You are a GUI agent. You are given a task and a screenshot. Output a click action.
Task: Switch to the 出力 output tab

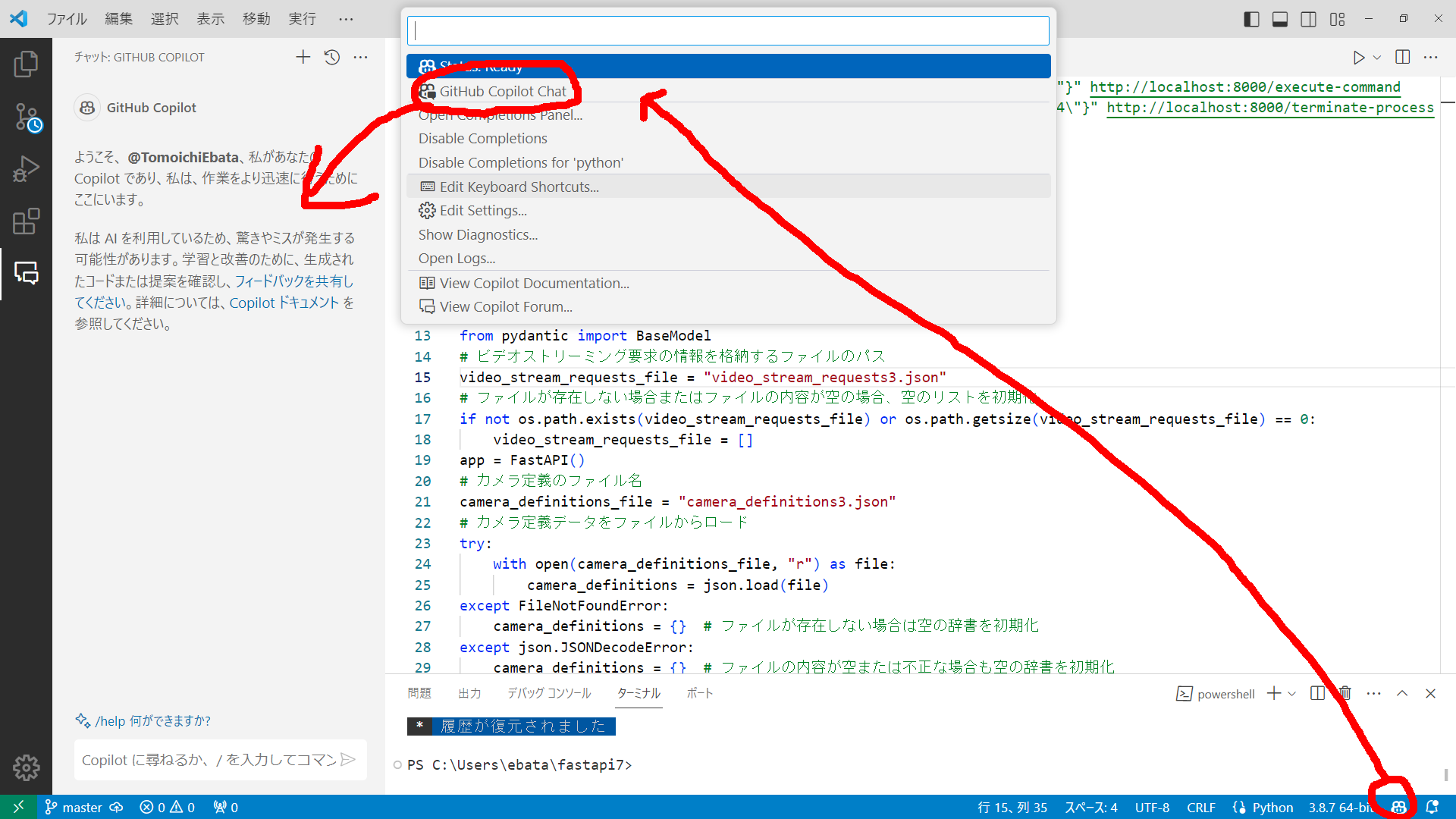pyautogui.click(x=469, y=693)
